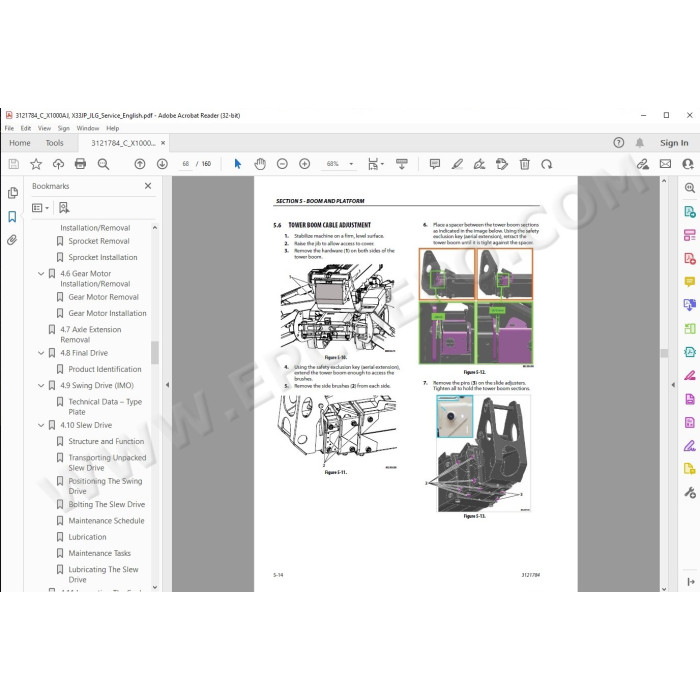Click the scrolling mode keyboard icon
This screenshot has width=700, height=700.
[x=402, y=164]
